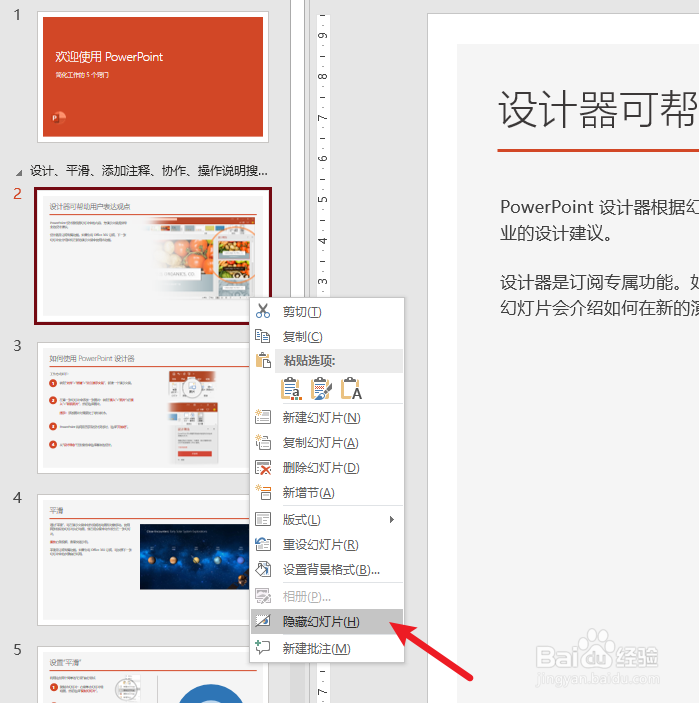Click slide number 4 in thumbnail pane
699x703 pixels.
coord(17,497)
